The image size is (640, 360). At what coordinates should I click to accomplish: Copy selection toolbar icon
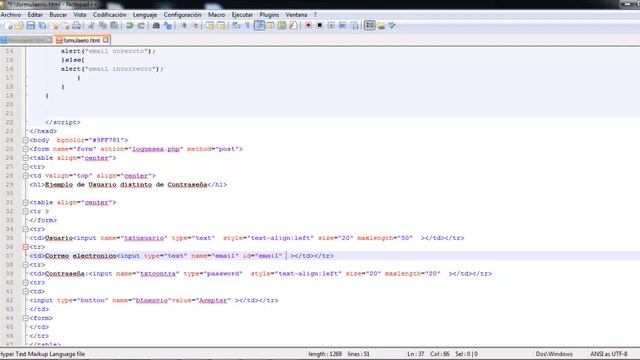[x=103, y=26]
